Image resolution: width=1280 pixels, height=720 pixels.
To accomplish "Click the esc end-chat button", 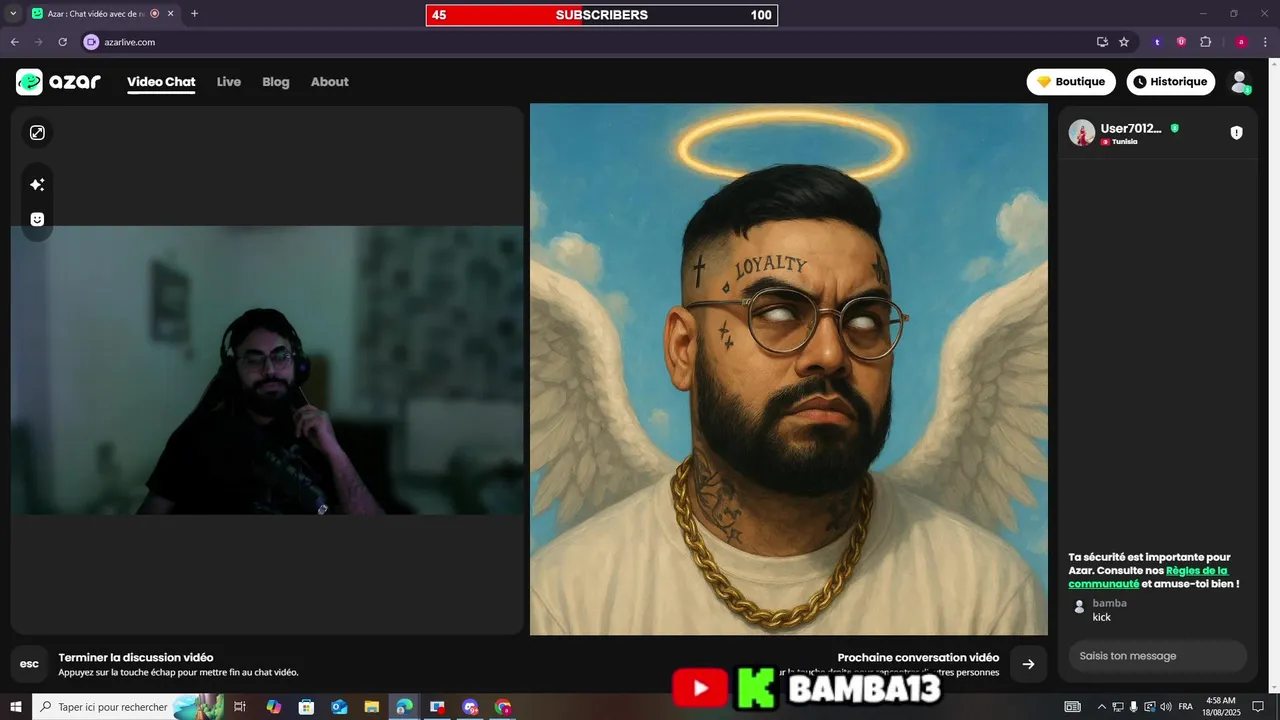I will (30, 664).
